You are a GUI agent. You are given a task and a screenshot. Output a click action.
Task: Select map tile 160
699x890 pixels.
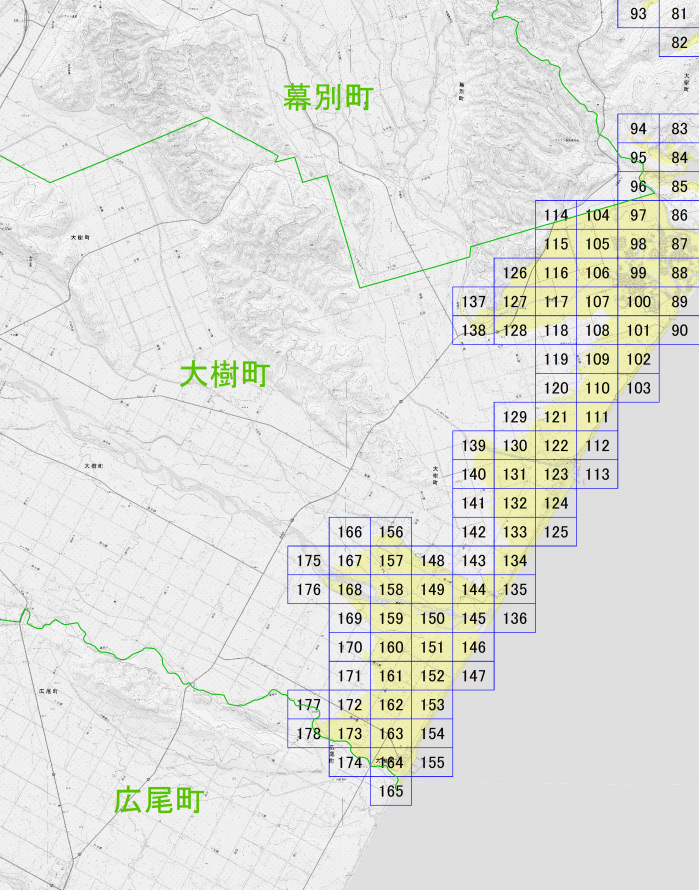click(391, 647)
